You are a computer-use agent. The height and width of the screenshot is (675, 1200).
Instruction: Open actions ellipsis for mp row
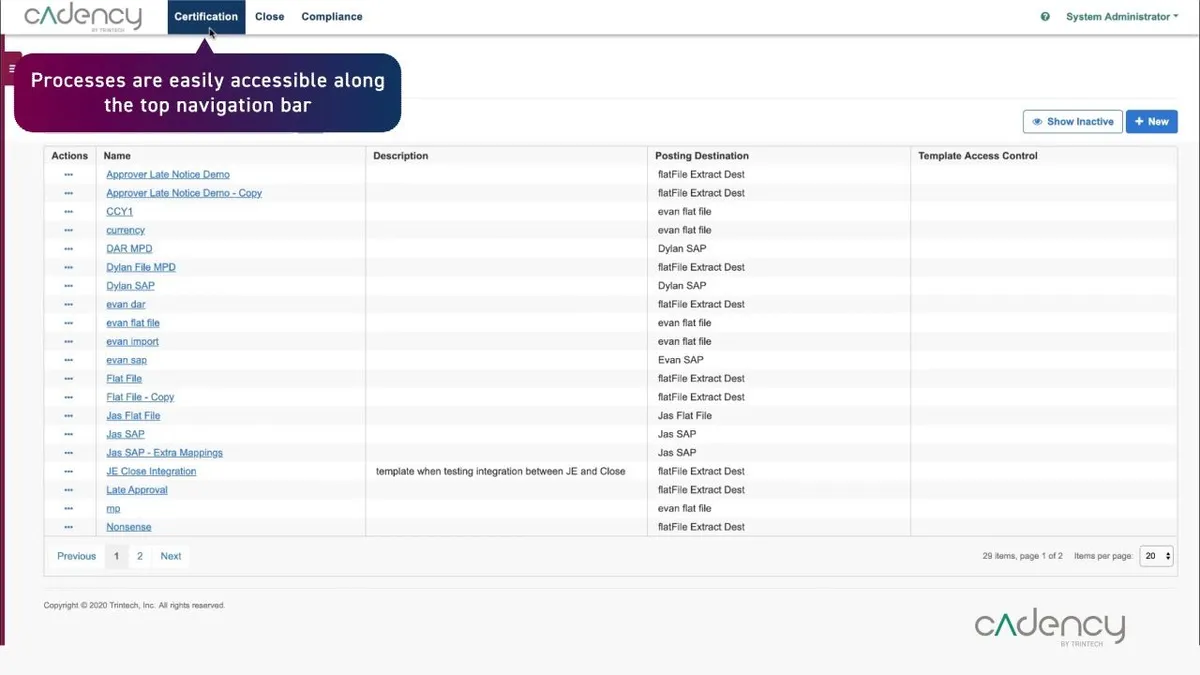69,508
